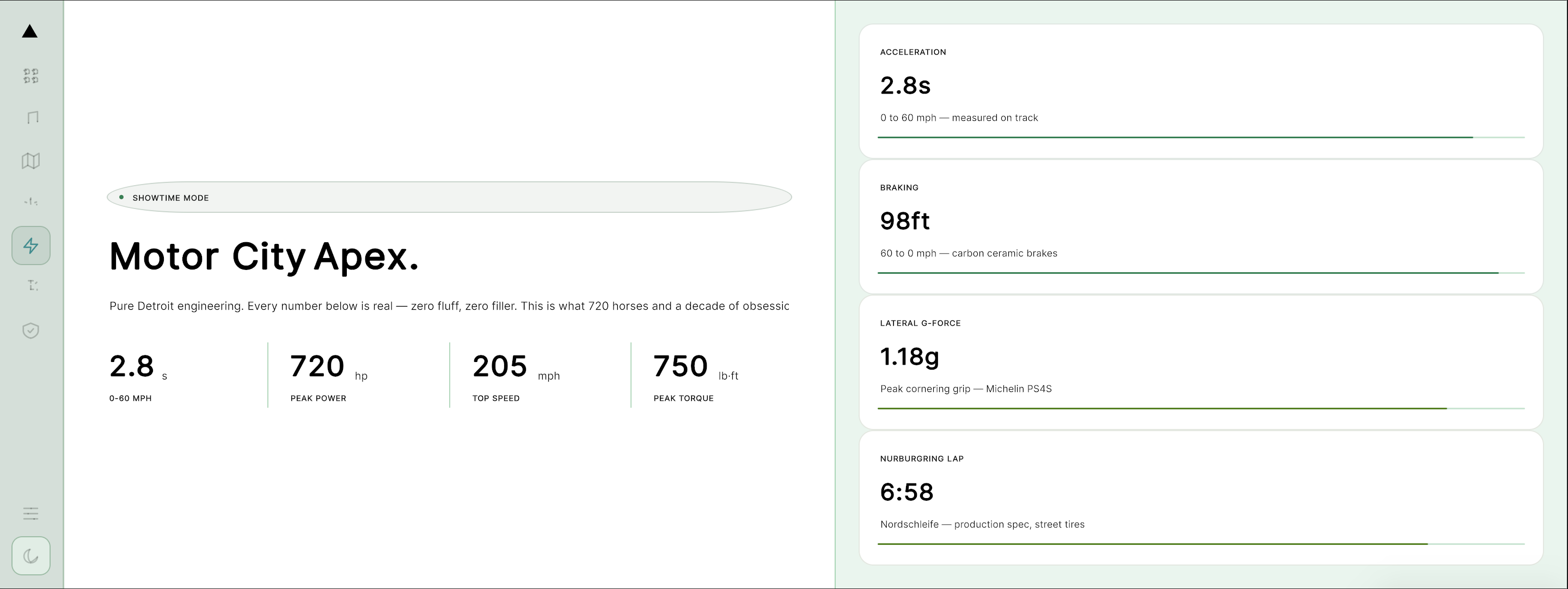Image resolution: width=1568 pixels, height=589 pixels.
Task: Open the sliders settings icon
Action: [x=30, y=513]
